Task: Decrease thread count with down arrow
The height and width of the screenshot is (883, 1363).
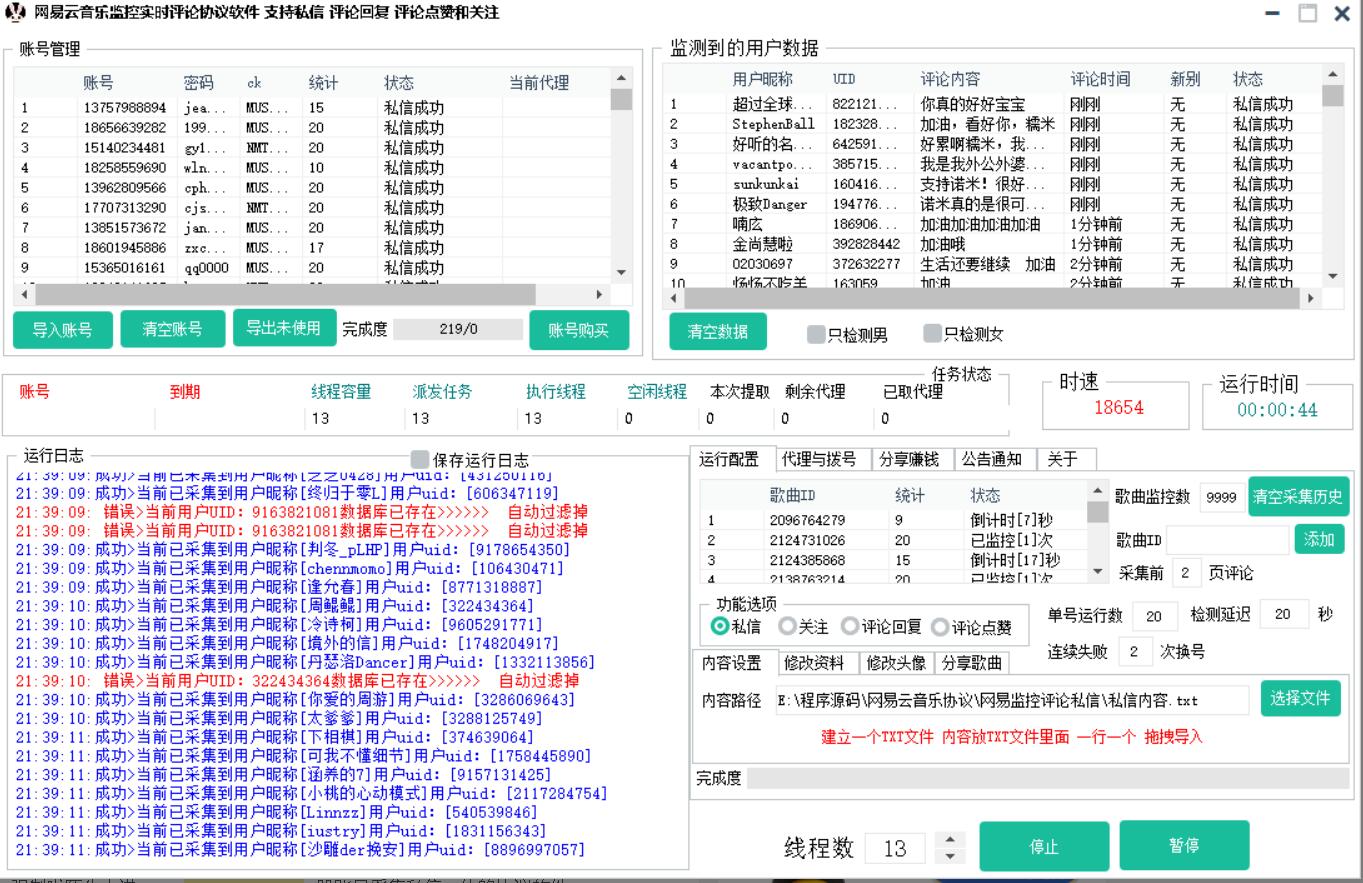Action: [x=950, y=857]
